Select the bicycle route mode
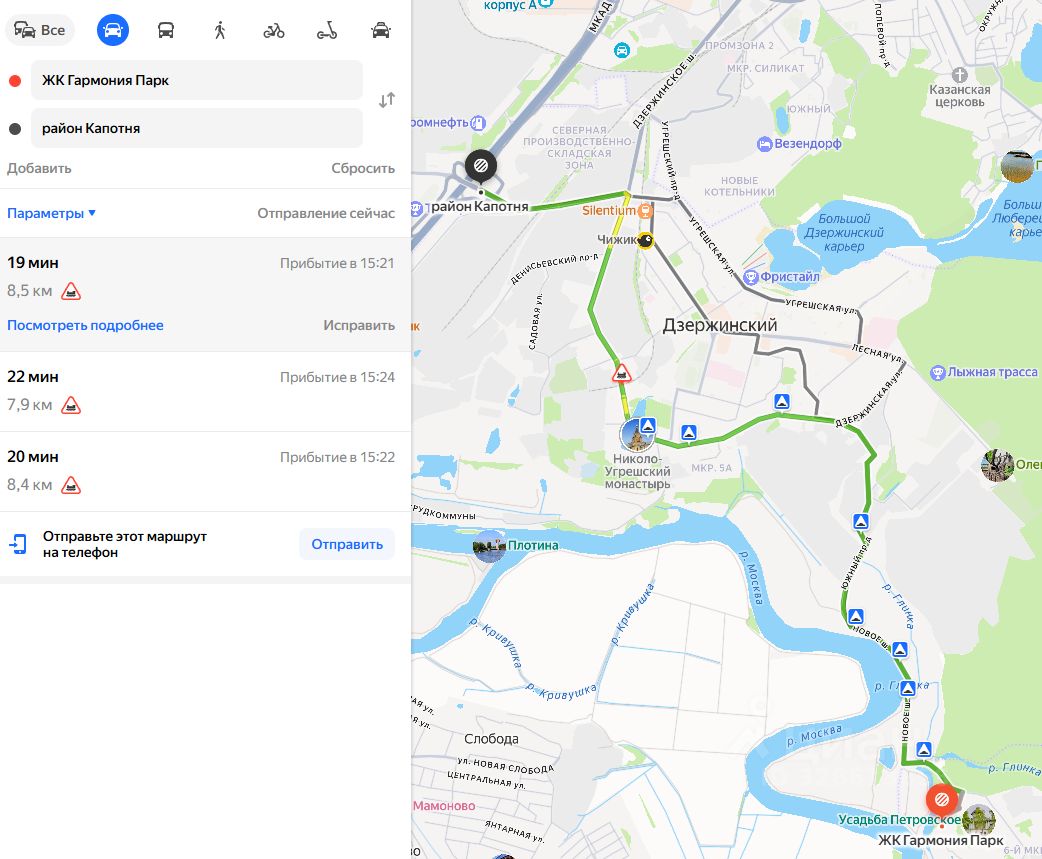This screenshot has height=859, width=1042. (274, 31)
